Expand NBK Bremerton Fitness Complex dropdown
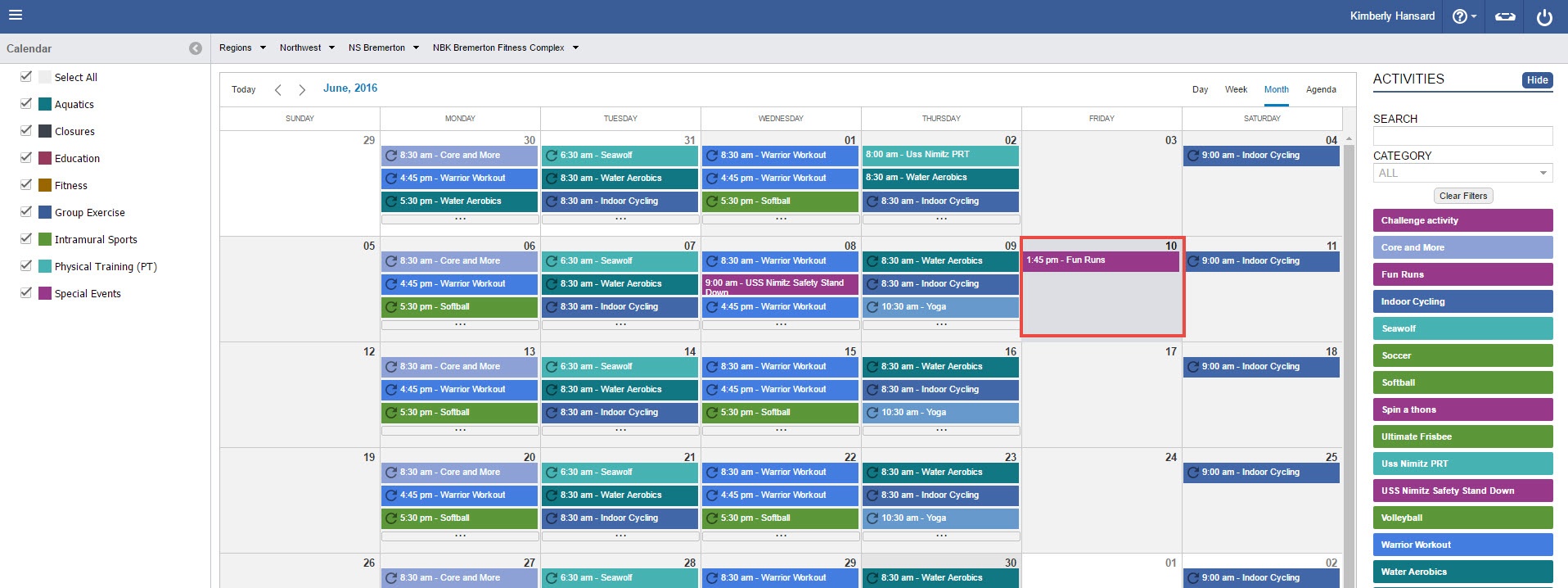 [x=505, y=47]
